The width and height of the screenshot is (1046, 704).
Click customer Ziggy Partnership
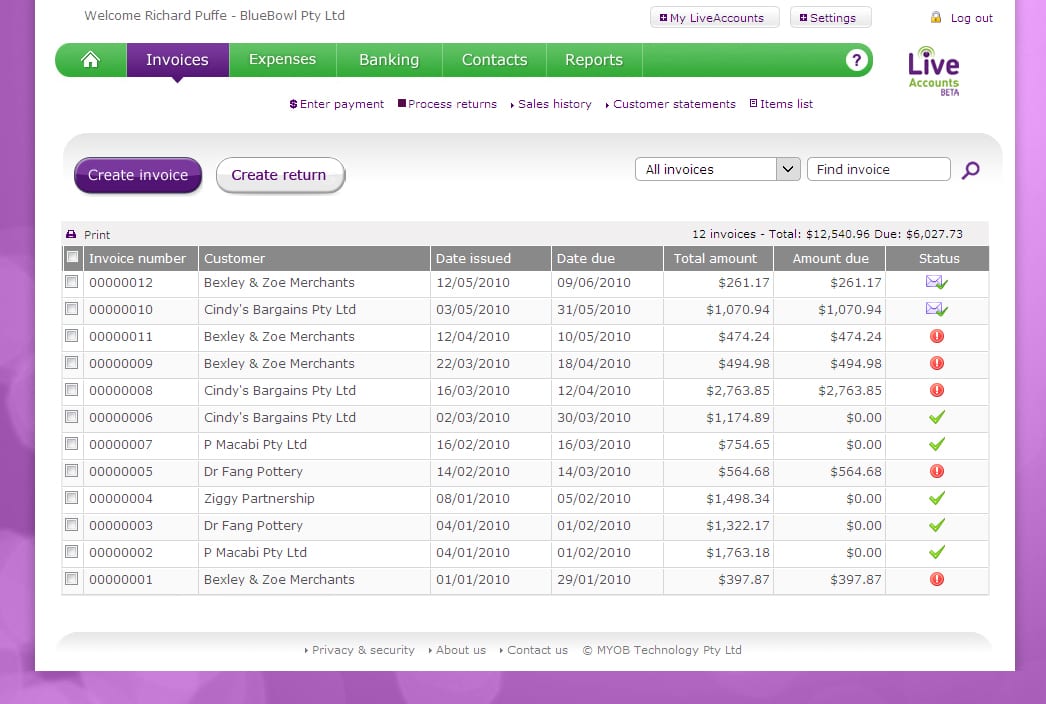click(259, 498)
